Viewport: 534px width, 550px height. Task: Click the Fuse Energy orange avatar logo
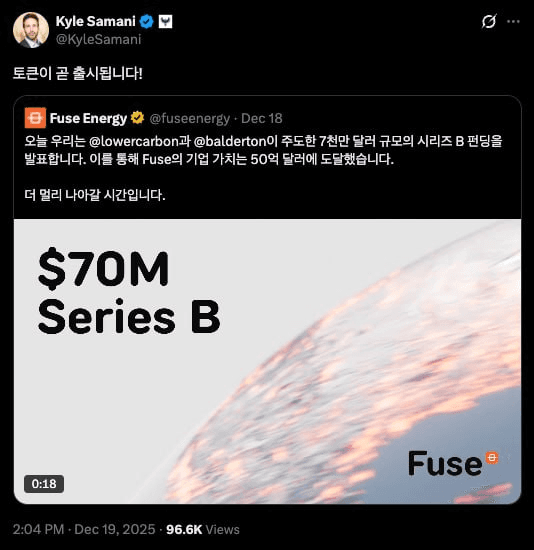pyautogui.click(x=35, y=118)
